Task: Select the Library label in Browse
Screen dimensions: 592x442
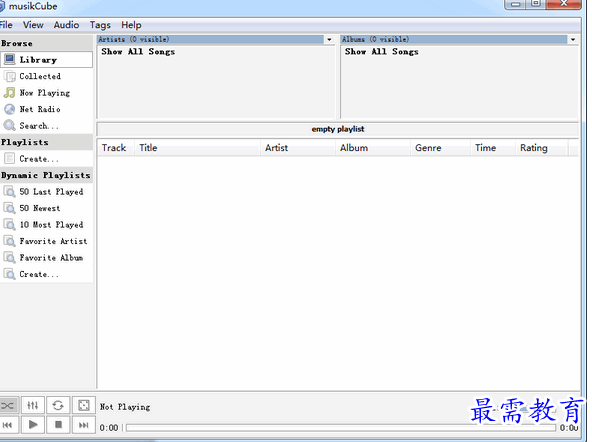Action: tap(38, 60)
